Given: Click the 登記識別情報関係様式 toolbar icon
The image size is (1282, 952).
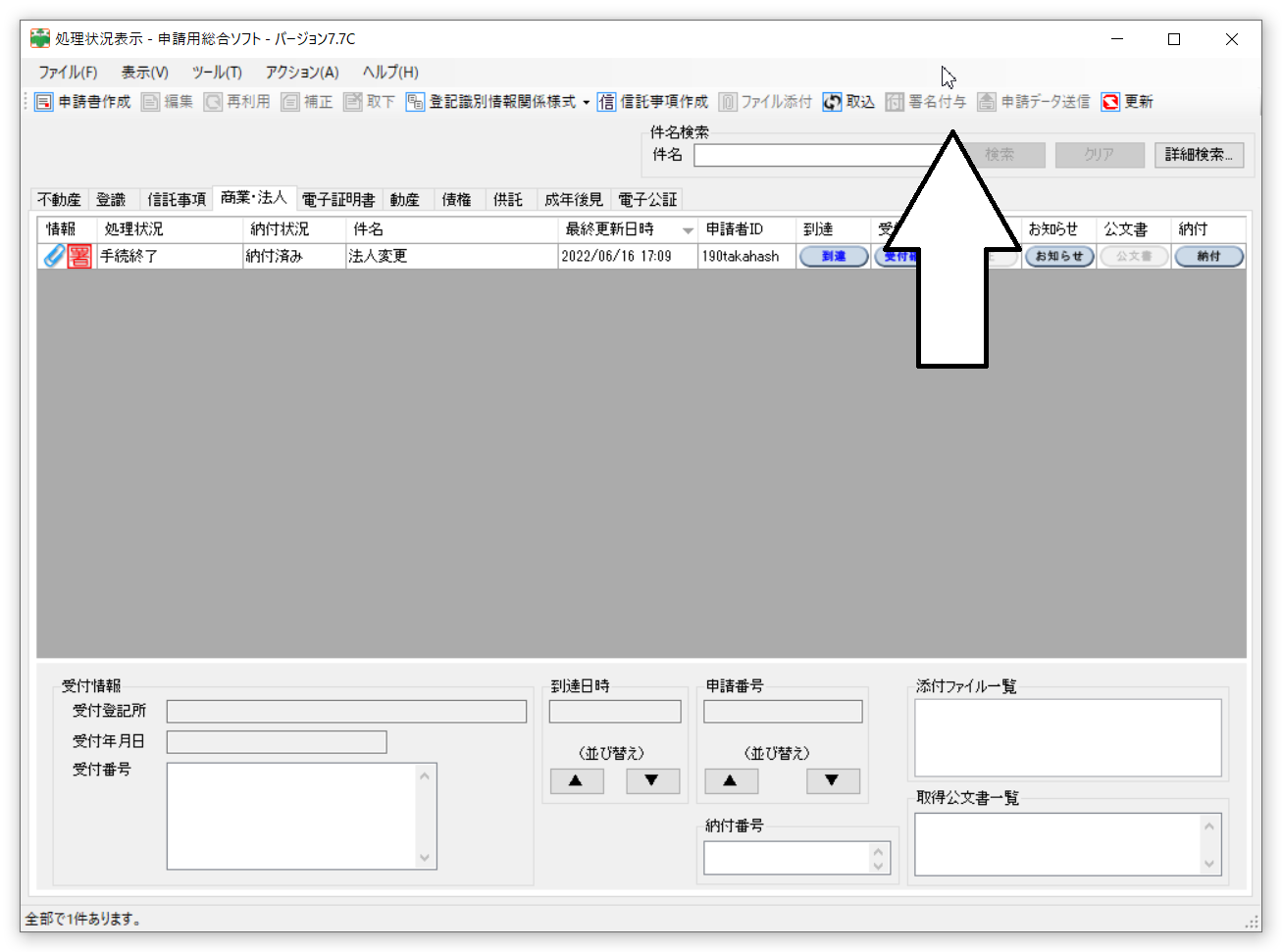Looking at the screenshot, I should point(415,102).
